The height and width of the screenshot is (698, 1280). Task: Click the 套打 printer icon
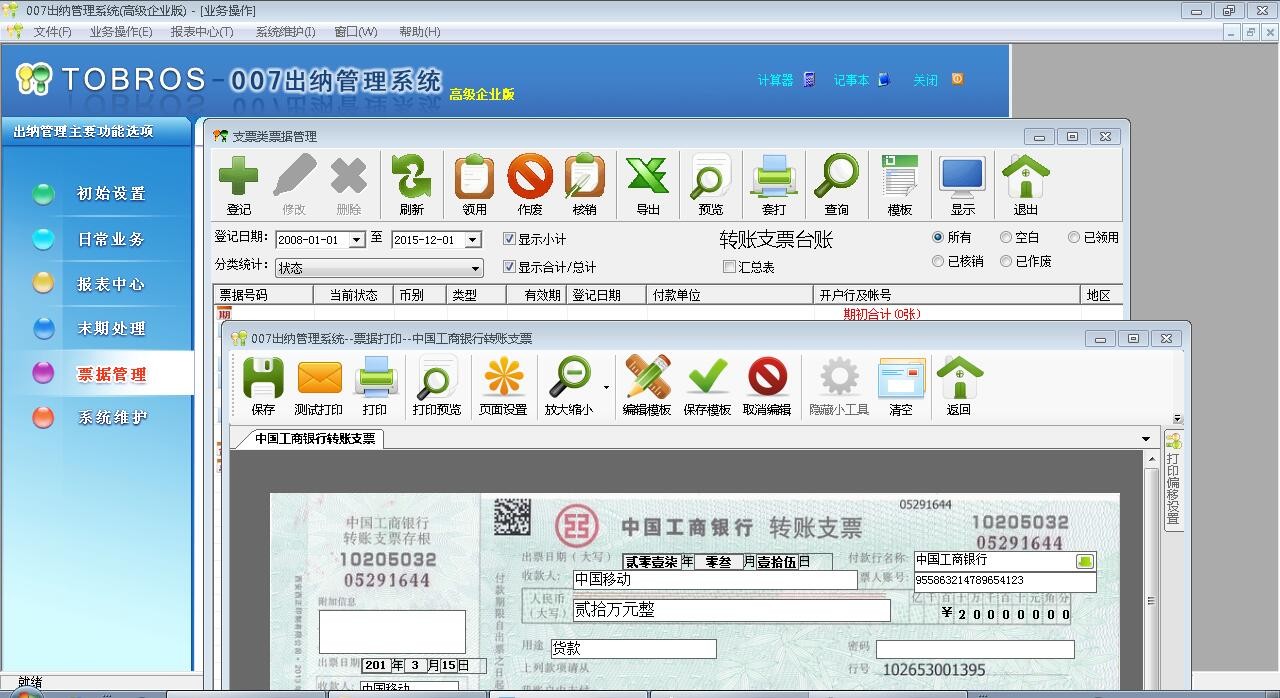[x=774, y=177]
